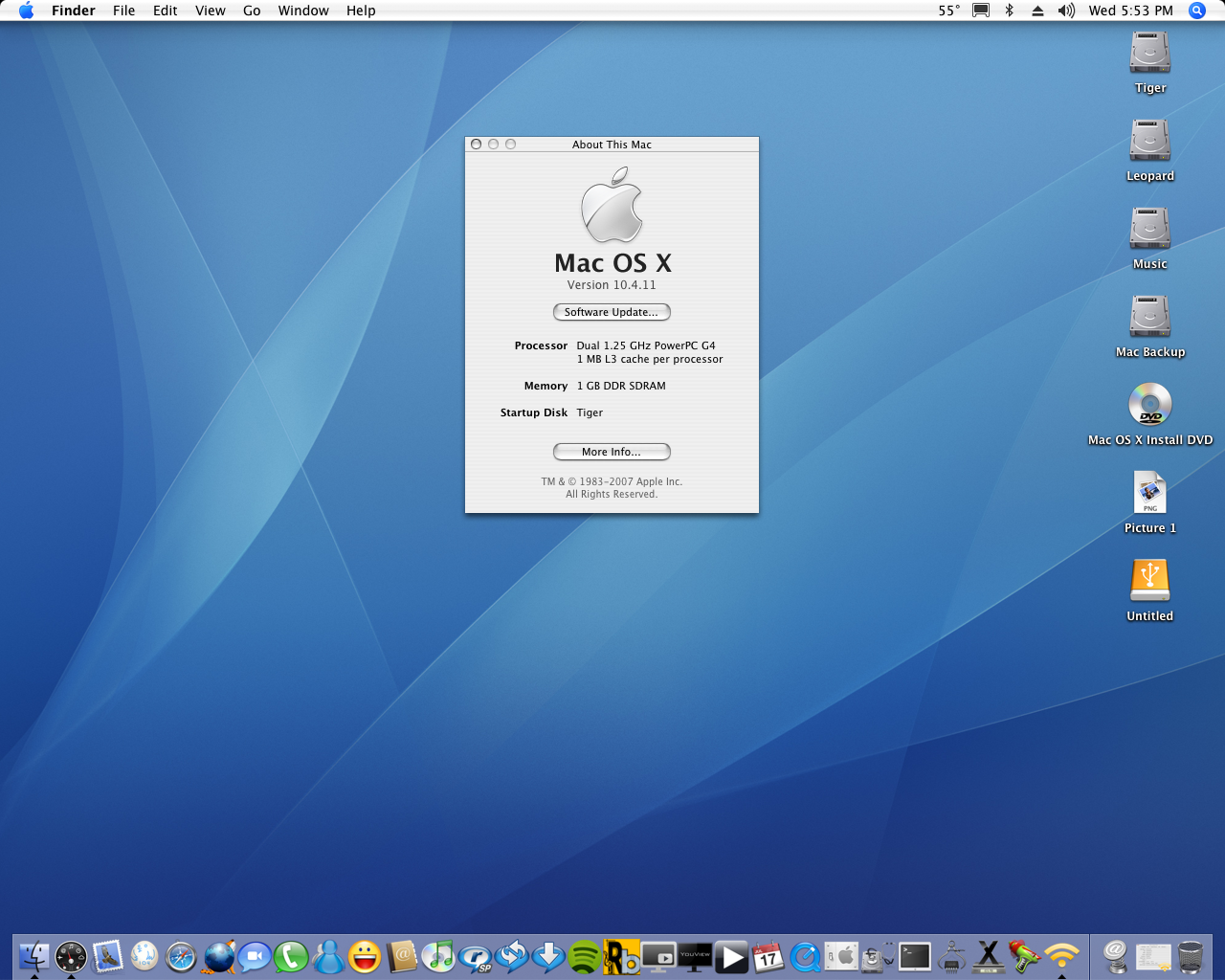Open MSN Messenger blue figure icon in Dock

328,956
